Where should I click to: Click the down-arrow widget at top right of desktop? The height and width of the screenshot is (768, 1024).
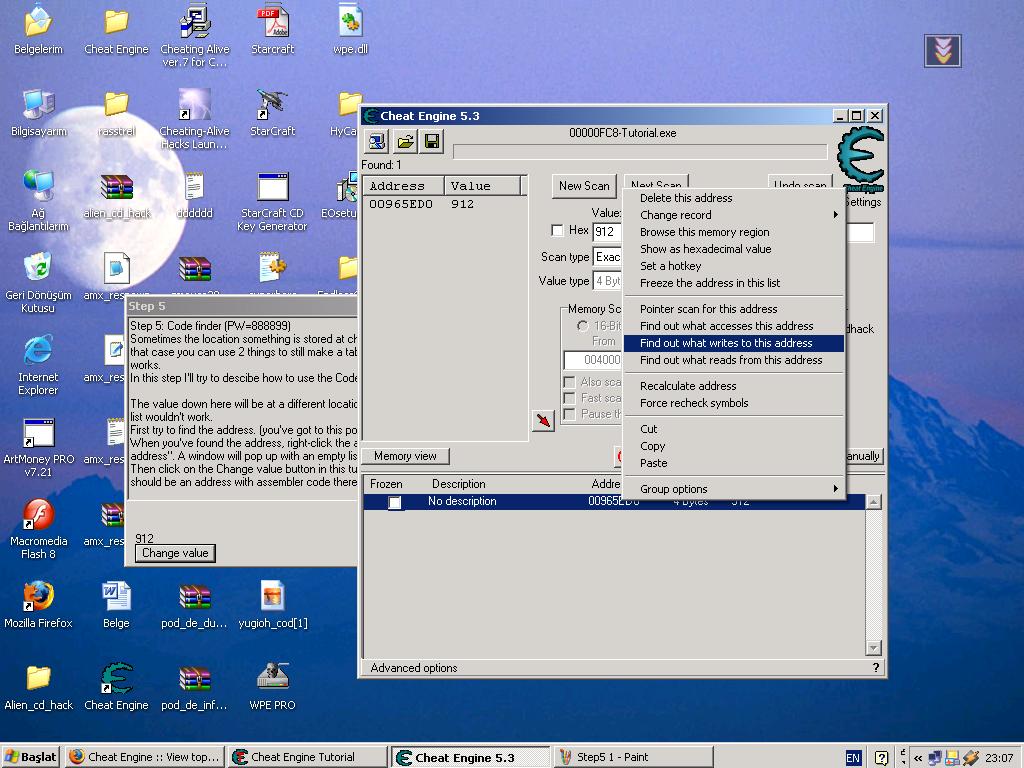point(942,51)
